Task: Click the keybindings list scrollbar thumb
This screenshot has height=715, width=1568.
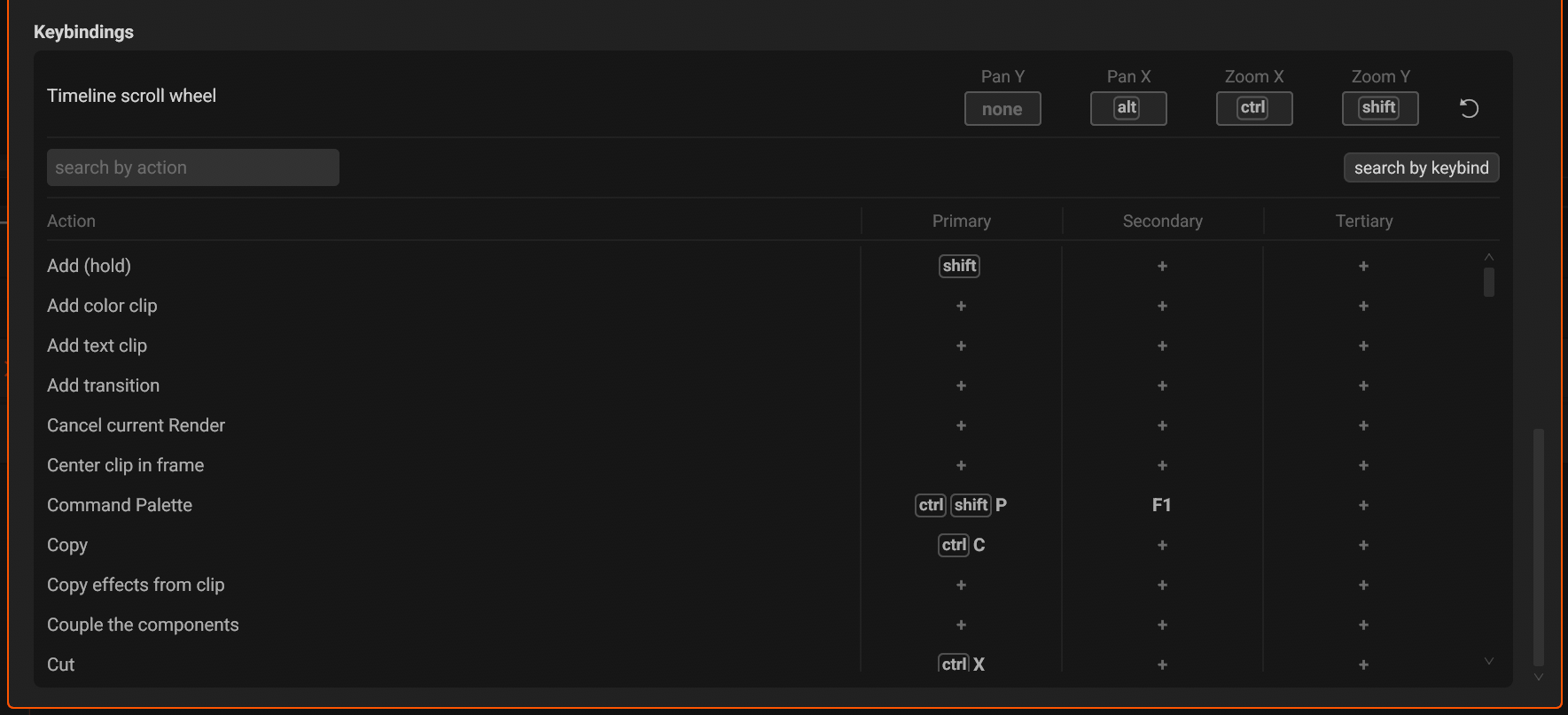Action: click(1489, 282)
